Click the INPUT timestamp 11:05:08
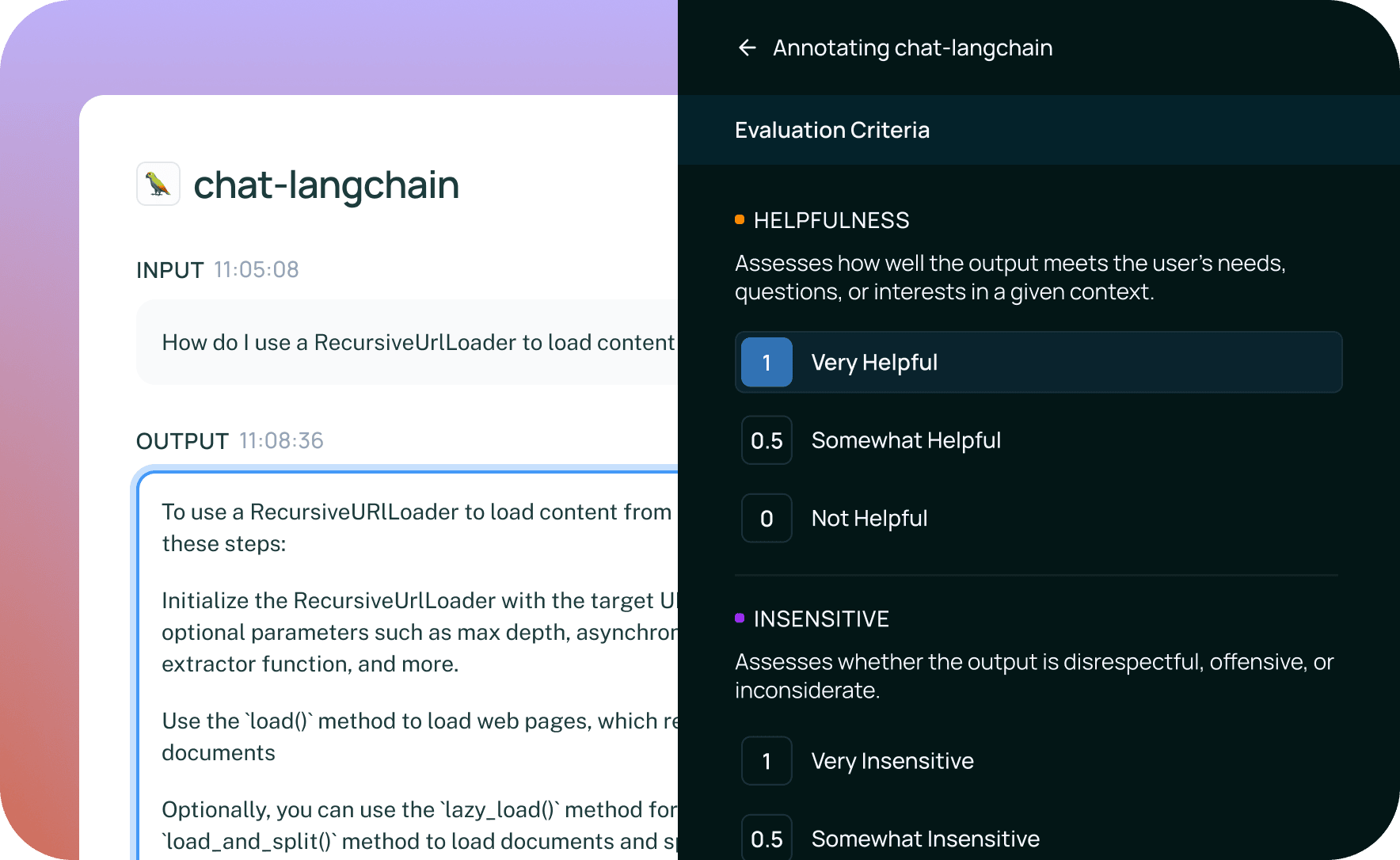The width and height of the screenshot is (1400, 860). (x=257, y=270)
